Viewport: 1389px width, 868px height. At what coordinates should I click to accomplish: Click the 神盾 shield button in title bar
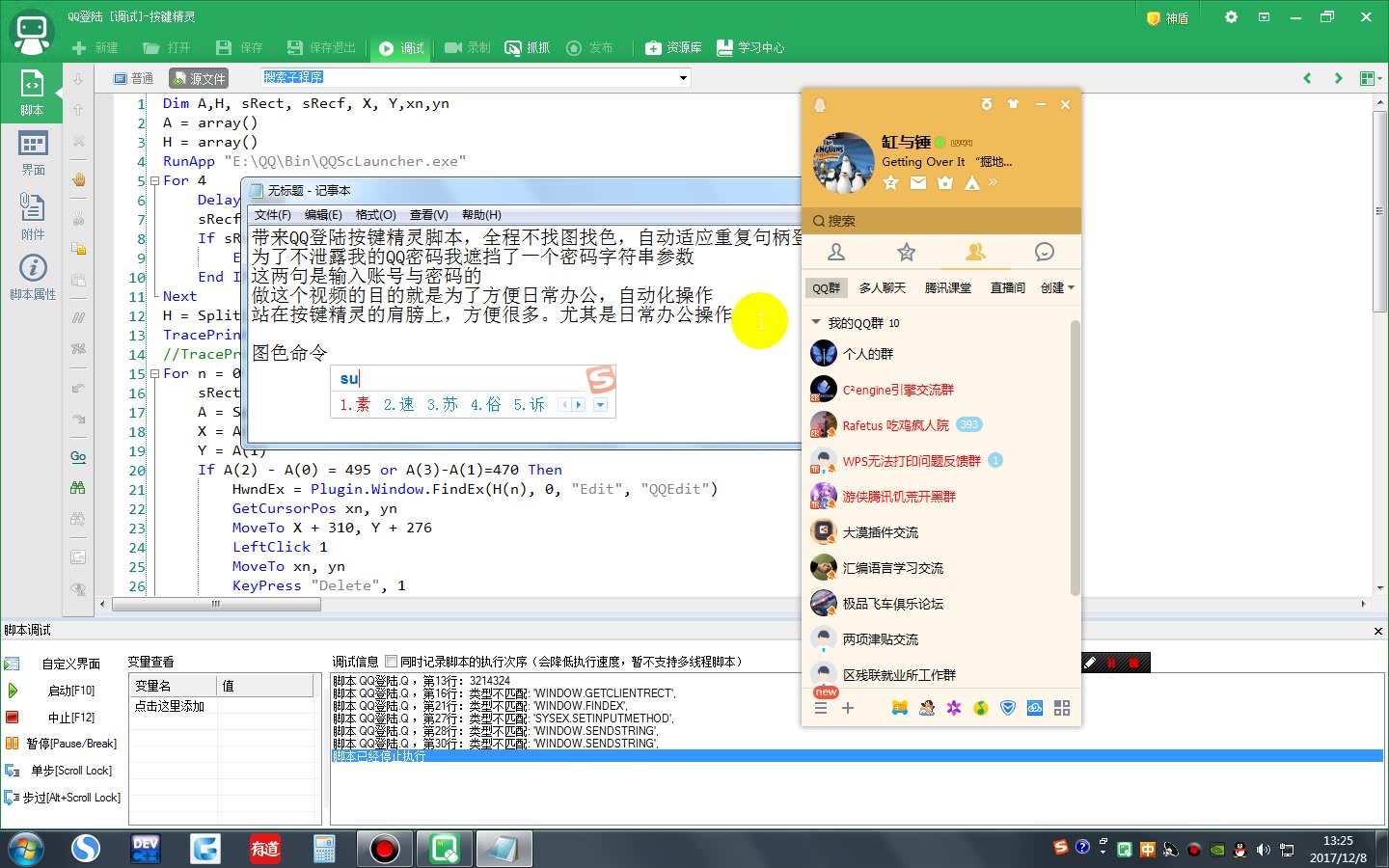tap(1167, 17)
